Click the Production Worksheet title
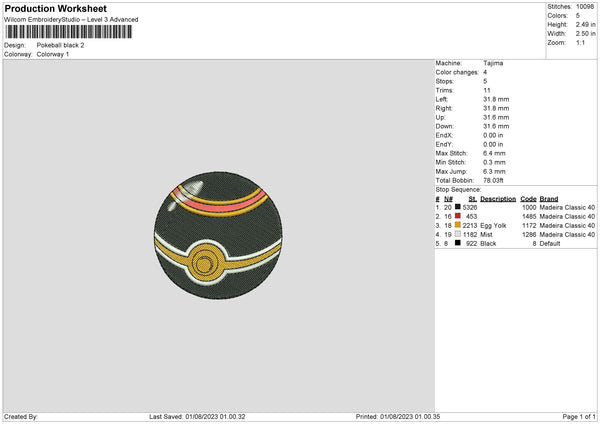 pos(55,8)
